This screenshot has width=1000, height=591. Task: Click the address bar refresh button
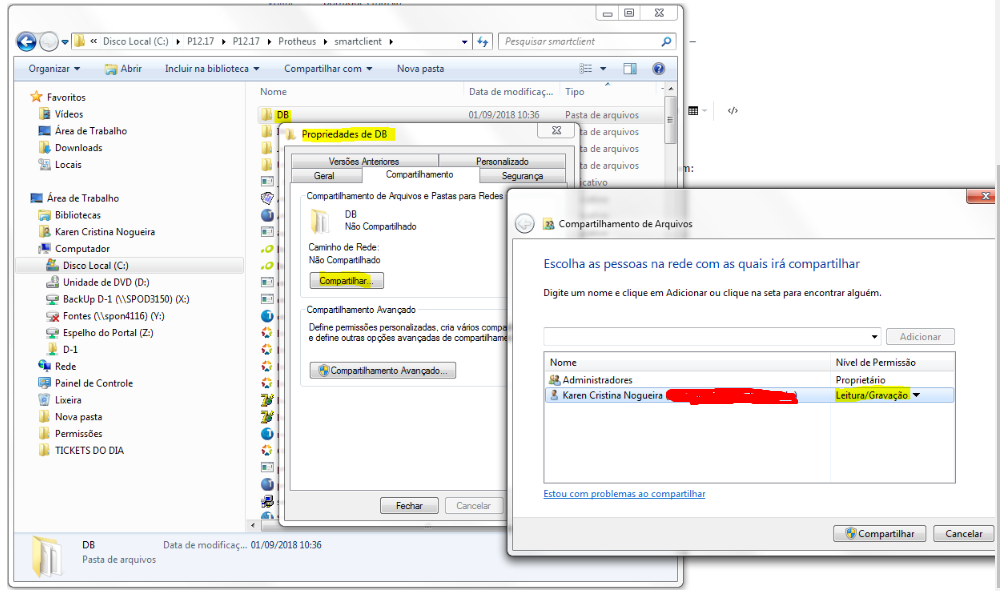tap(483, 41)
